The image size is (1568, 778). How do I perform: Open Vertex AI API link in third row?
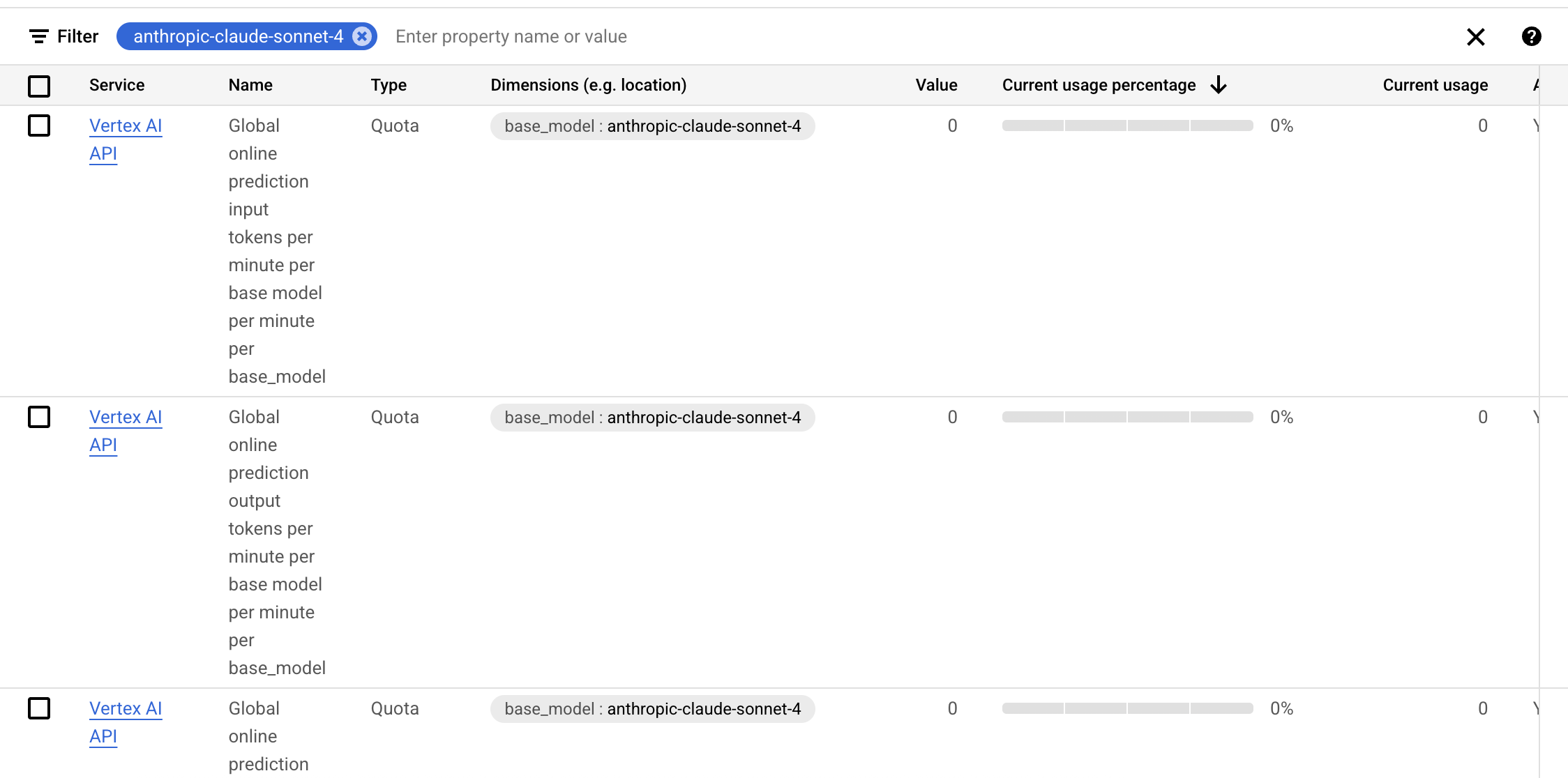[126, 722]
